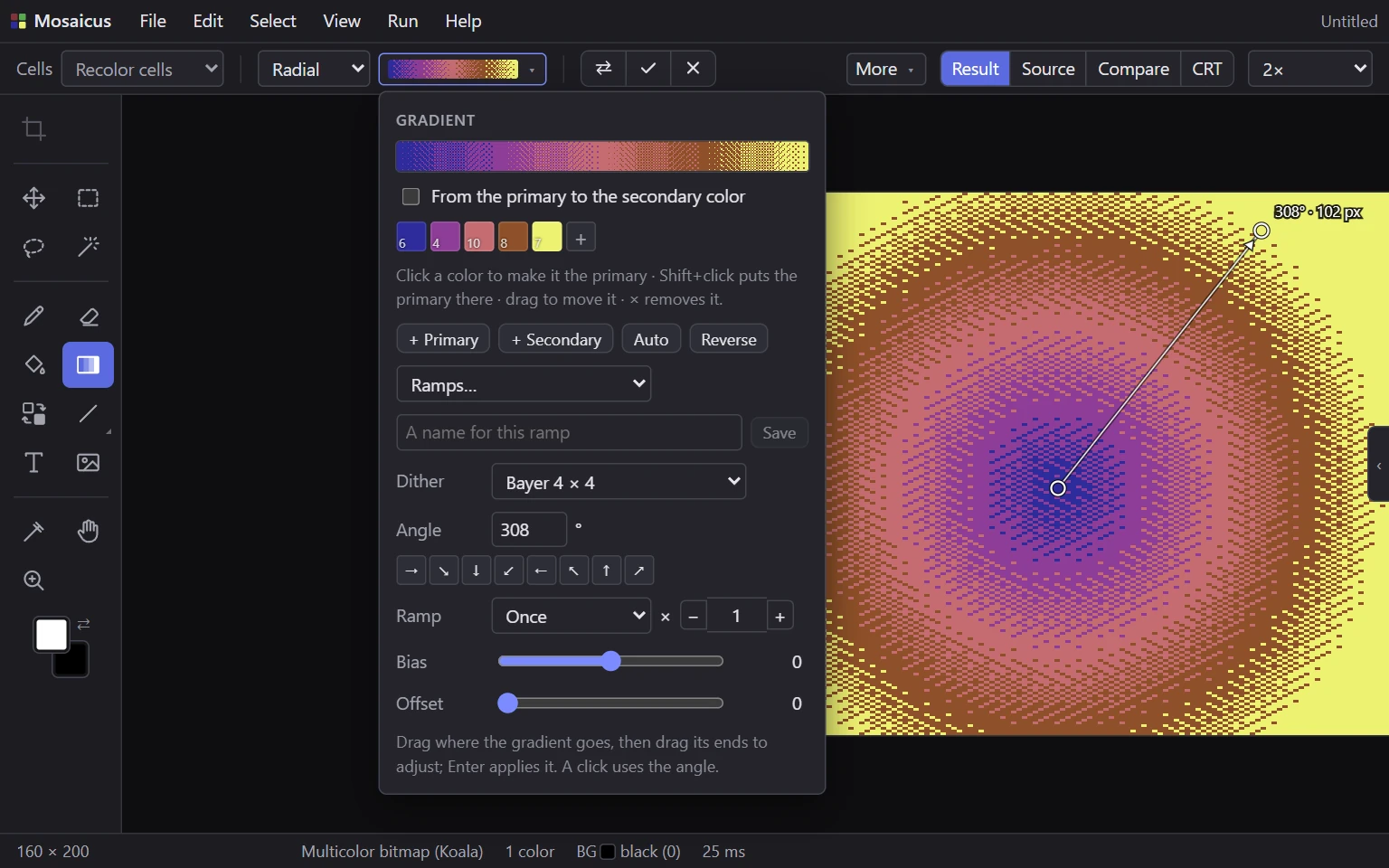
Task: Select the Line tool
Action: tap(88, 414)
